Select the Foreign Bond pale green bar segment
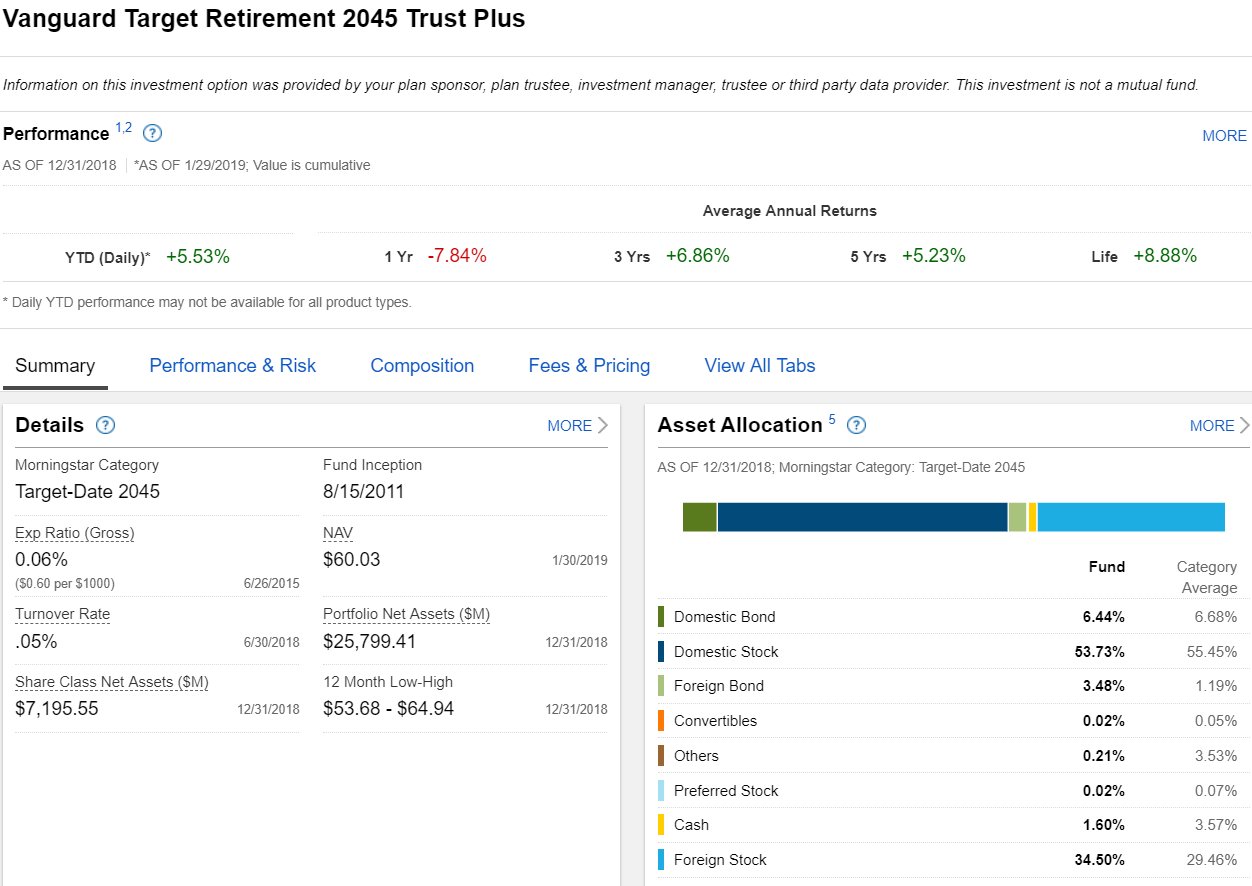The image size is (1252, 886). point(1018,517)
